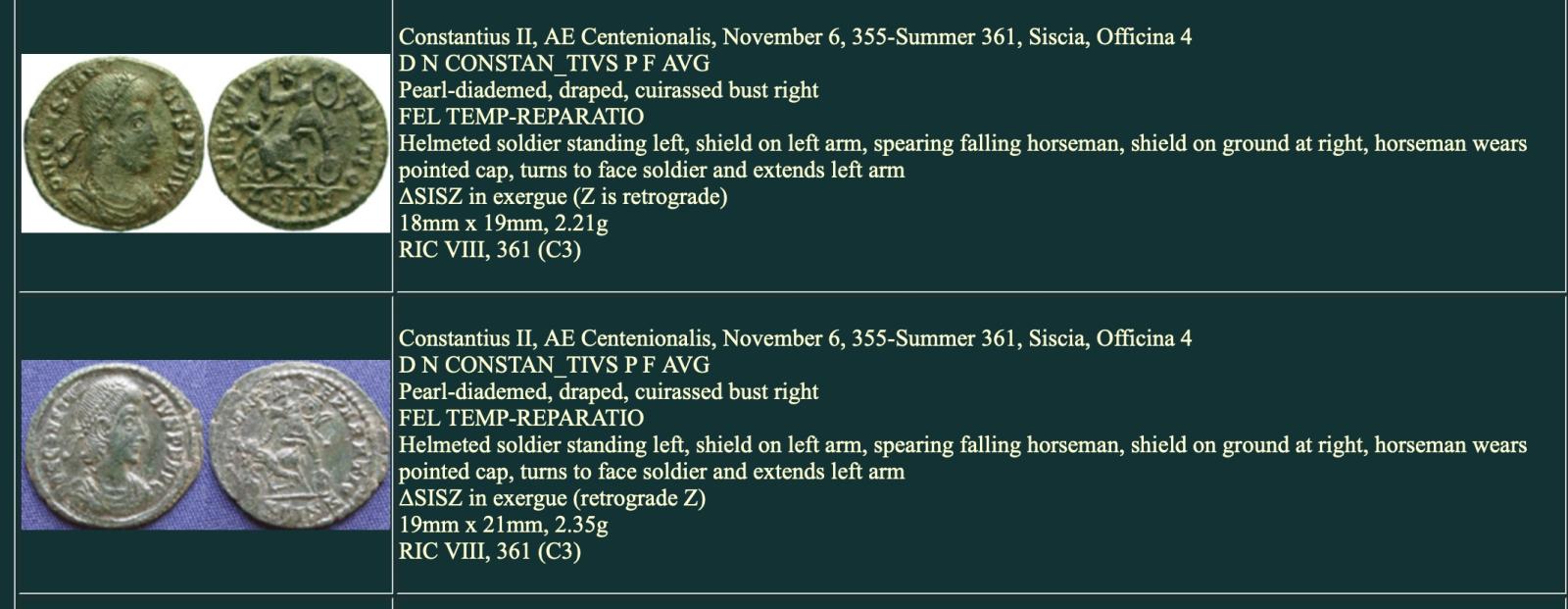Click the silver-toned coin's obverse portrait
1568x609 pixels.
pos(116,444)
